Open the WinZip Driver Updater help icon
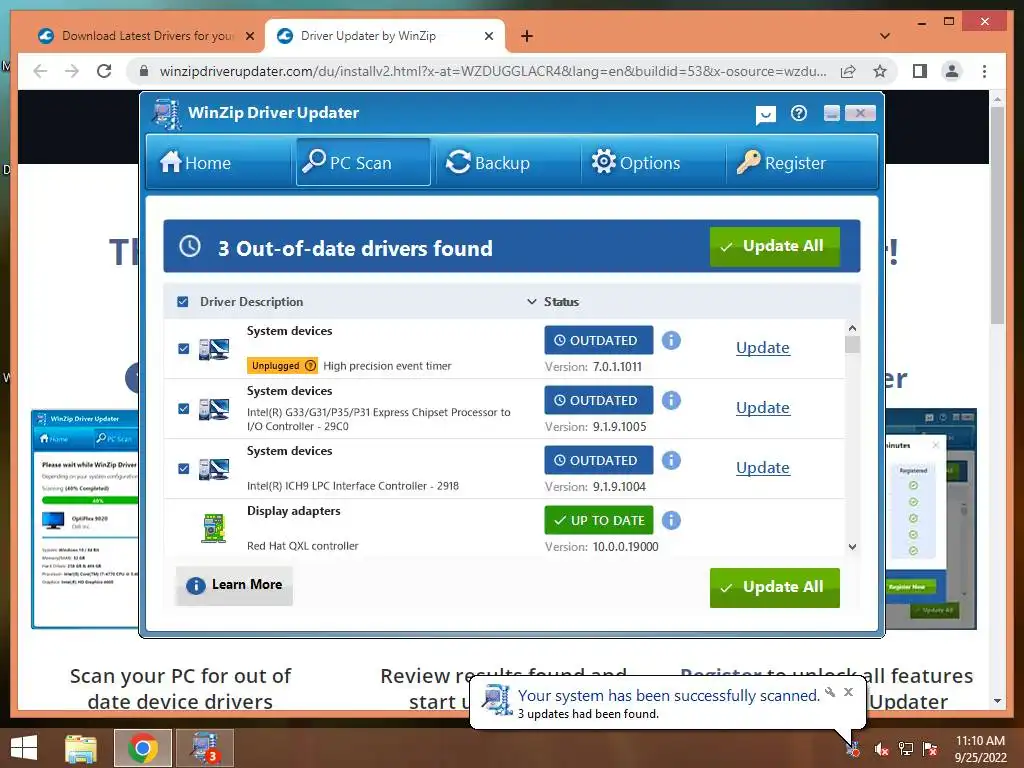The image size is (1024, 768). pyautogui.click(x=799, y=114)
